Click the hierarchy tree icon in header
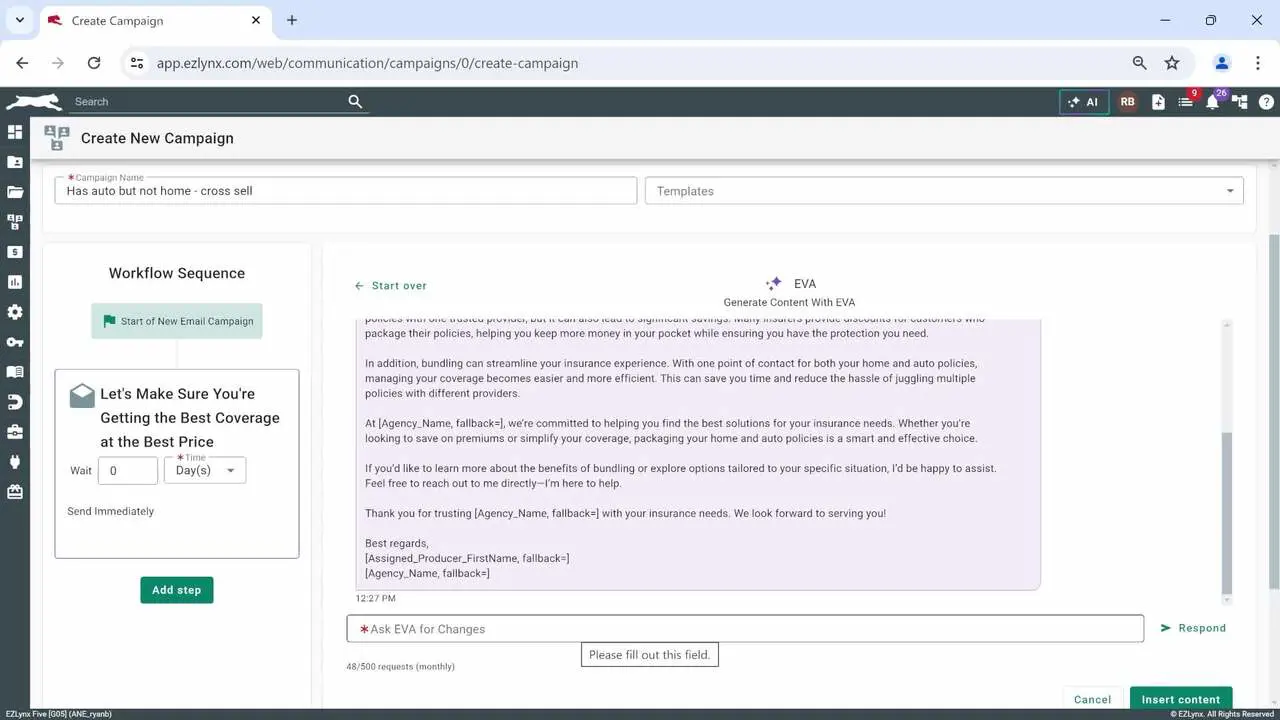Screen dimensions: 1280x720 click(1240, 102)
